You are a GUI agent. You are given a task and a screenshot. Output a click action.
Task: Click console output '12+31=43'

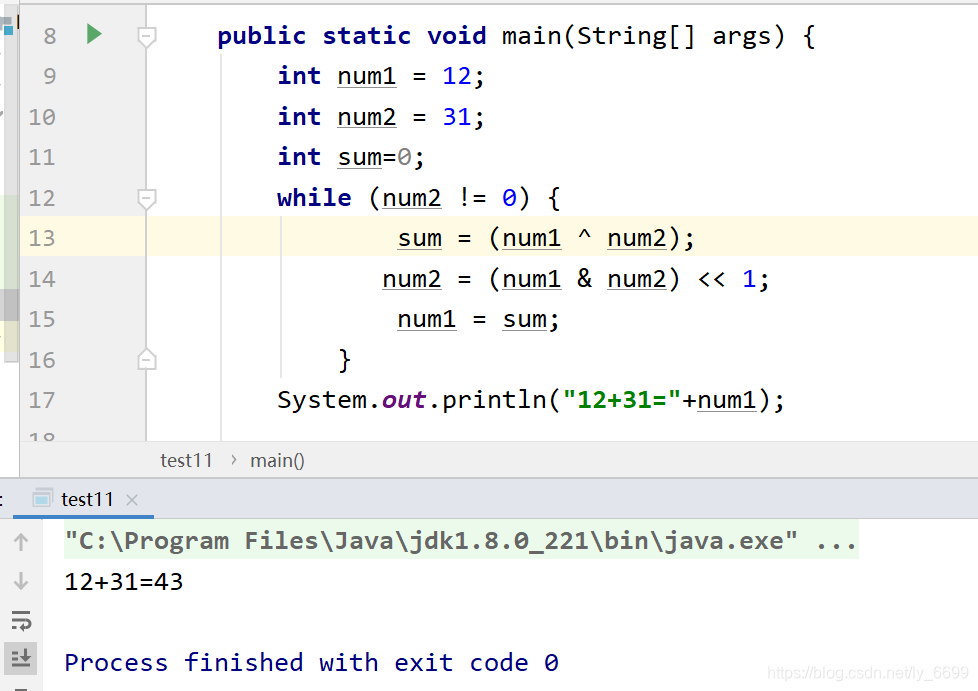pyautogui.click(x=123, y=582)
